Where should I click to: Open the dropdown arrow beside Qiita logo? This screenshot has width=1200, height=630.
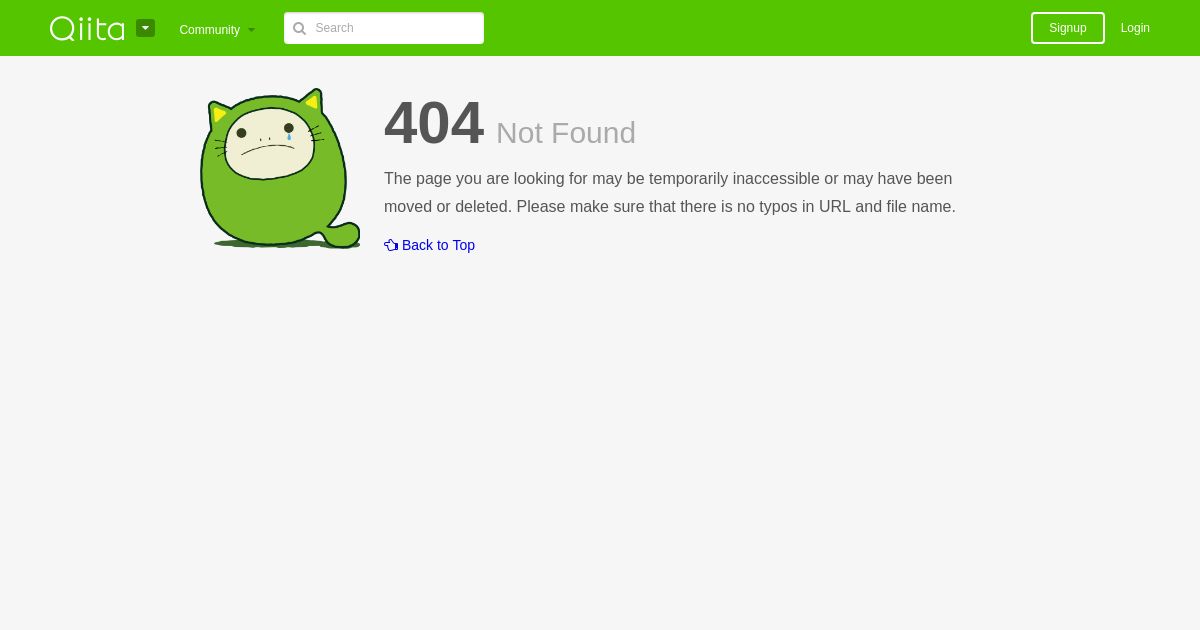146,28
